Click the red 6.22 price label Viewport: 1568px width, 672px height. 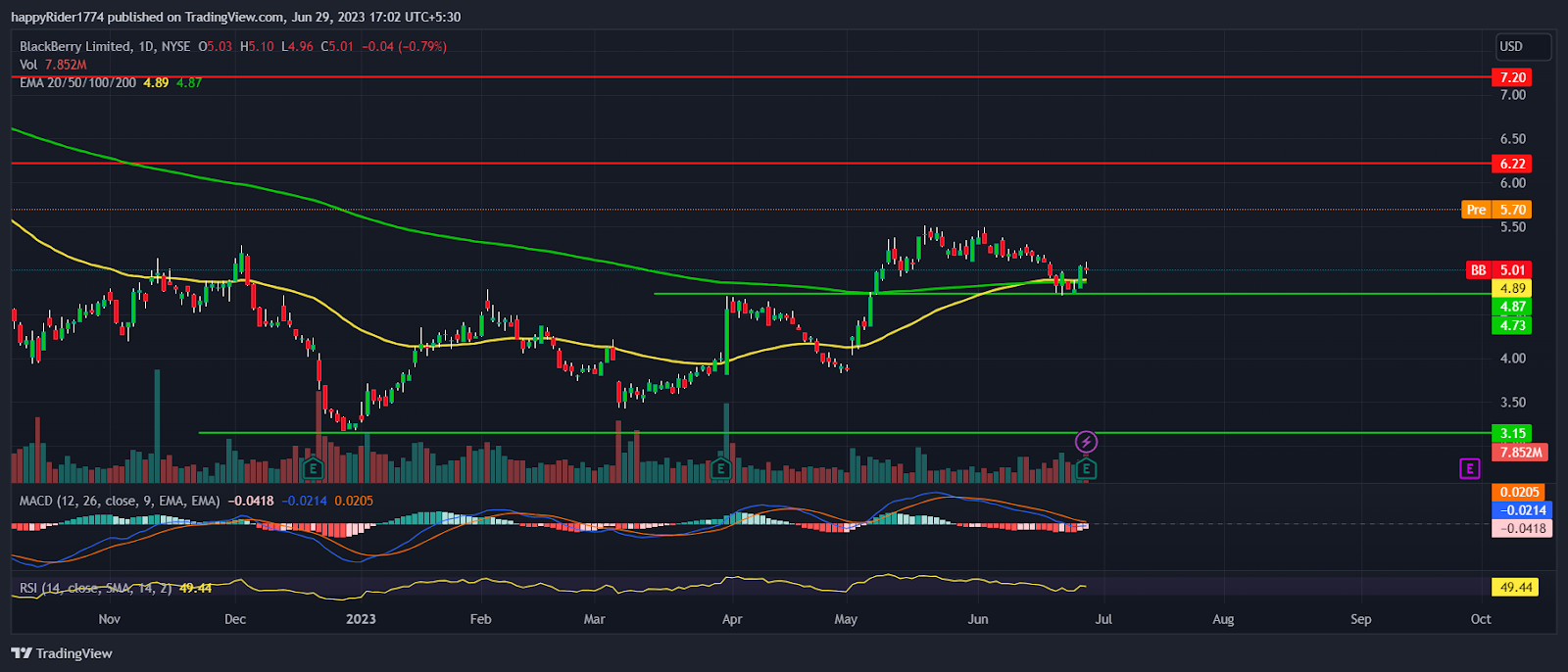[1511, 164]
